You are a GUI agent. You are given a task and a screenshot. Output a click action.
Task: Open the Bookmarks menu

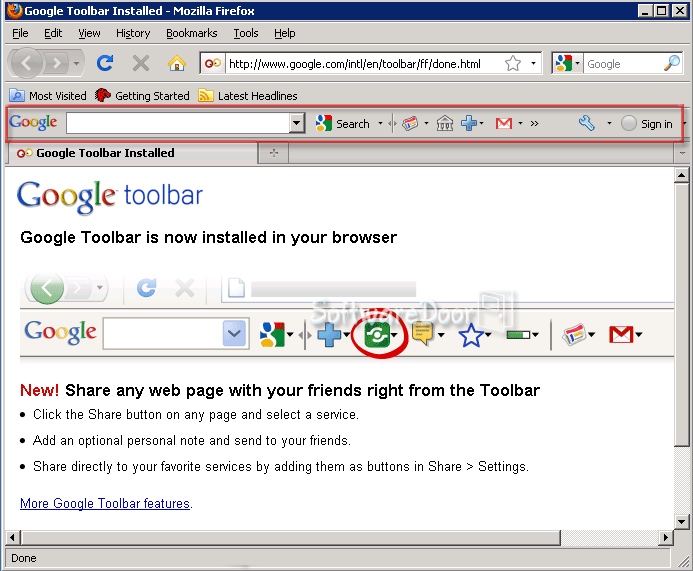pyautogui.click(x=191, y=33)
